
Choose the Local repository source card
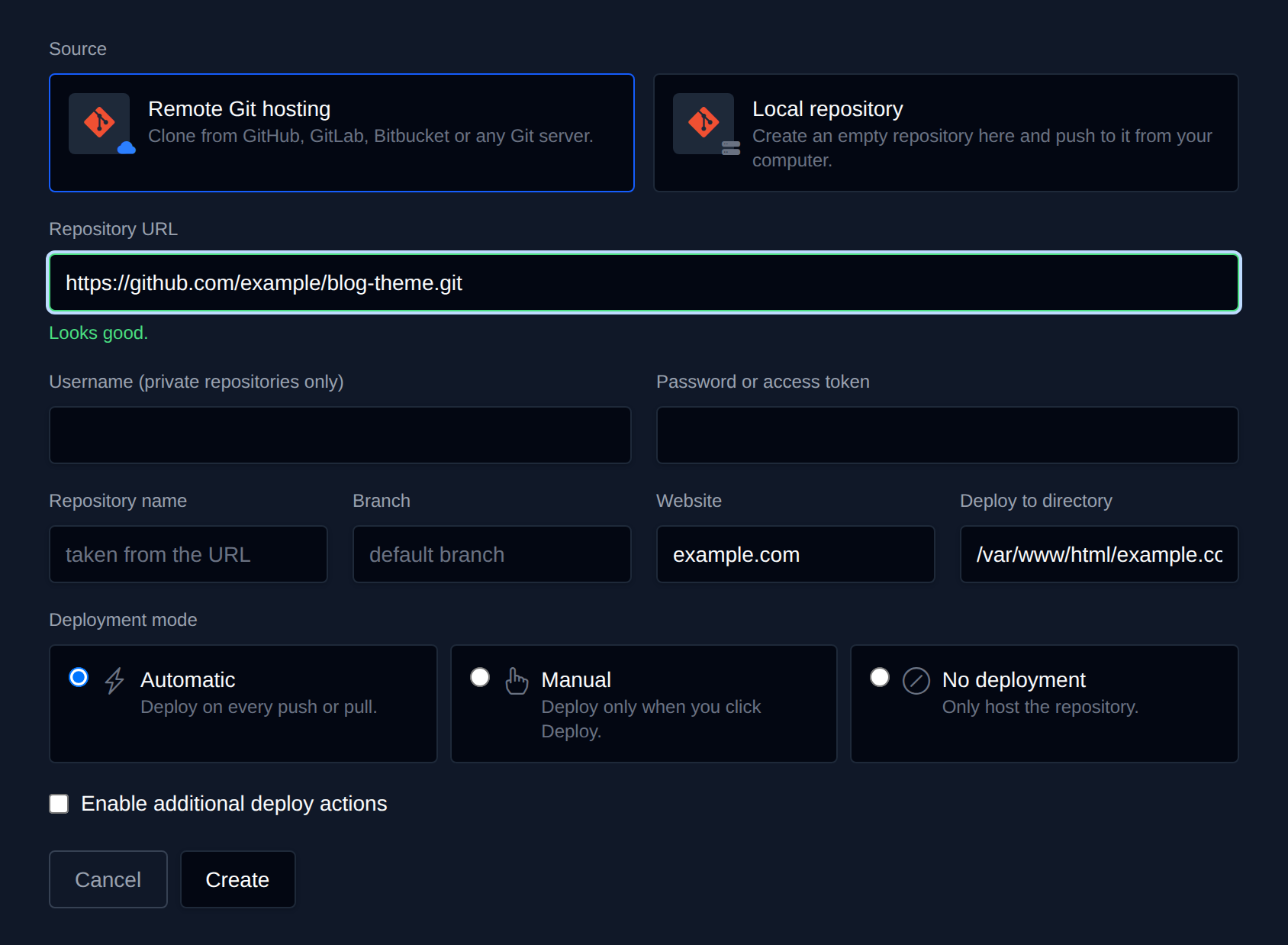pyautogui.click(x=946, y=133)
